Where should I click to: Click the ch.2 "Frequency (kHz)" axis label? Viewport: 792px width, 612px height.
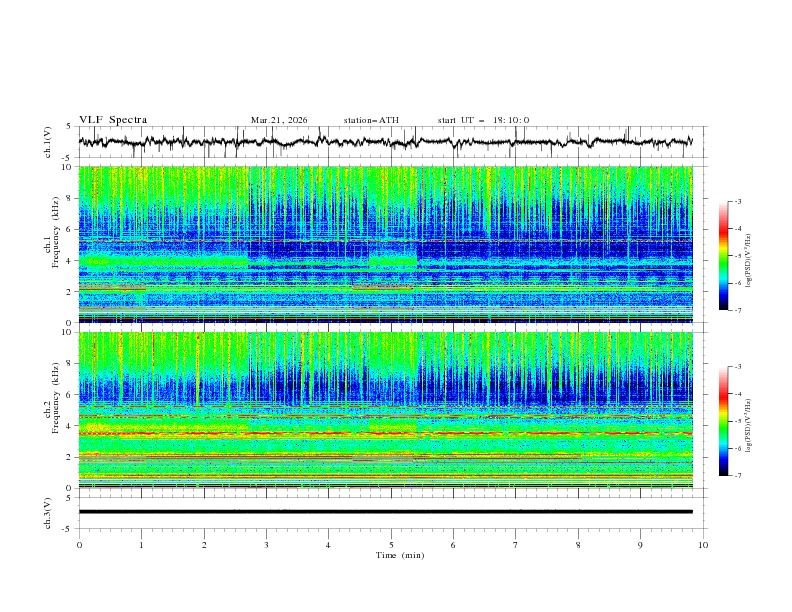[55, 398]
